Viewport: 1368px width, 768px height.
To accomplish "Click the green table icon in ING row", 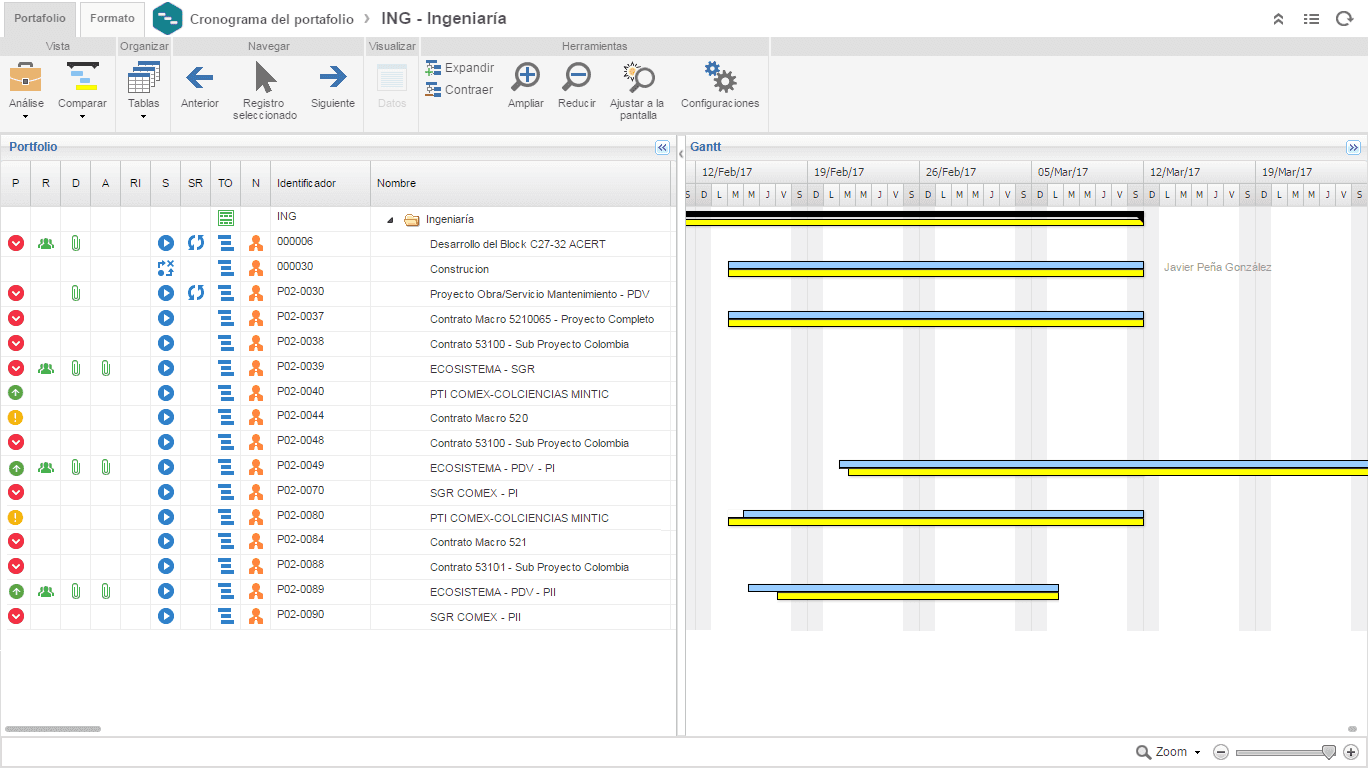I will coord(225,218).
